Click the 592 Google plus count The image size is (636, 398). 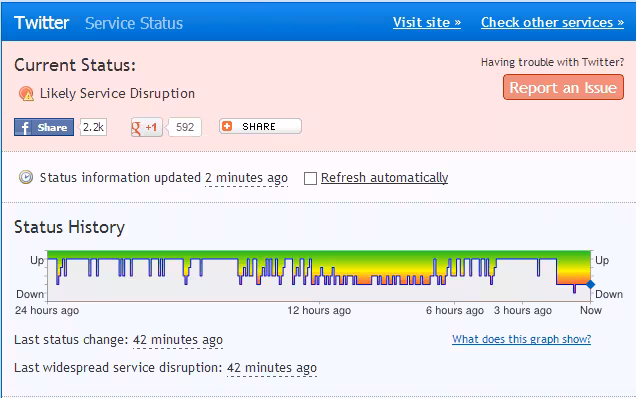[x=185, y=127]
